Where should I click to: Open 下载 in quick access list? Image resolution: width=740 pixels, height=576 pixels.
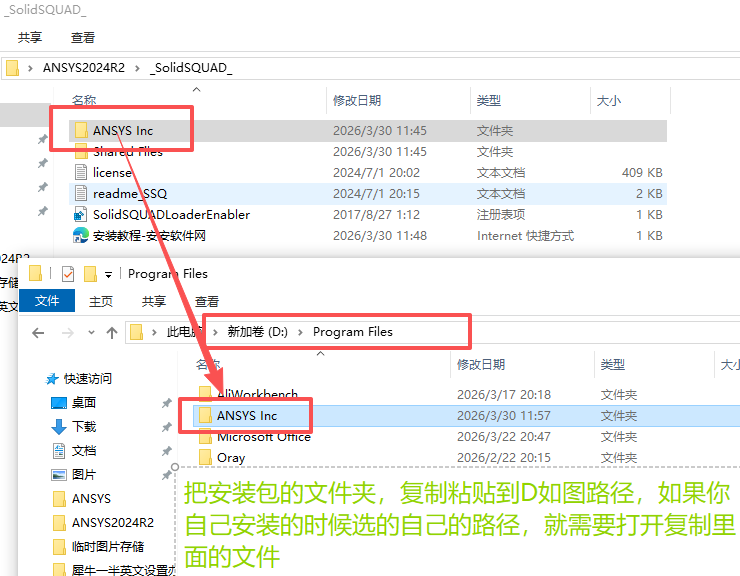pyautogui.click(x=84, y=427)
